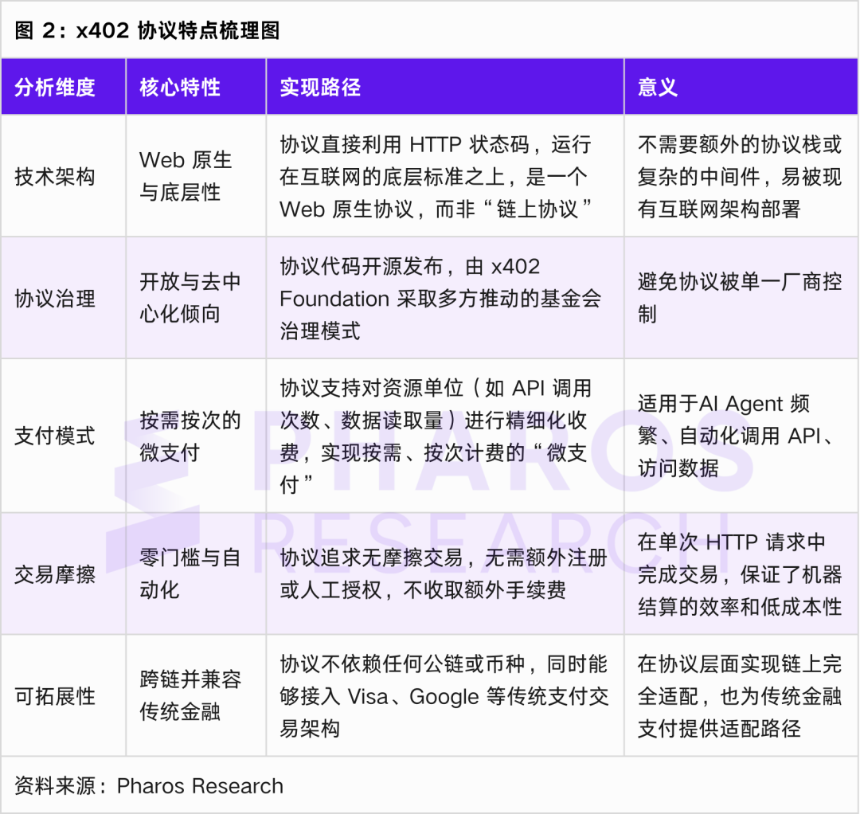
Task: Click the 分析维度 column header
Action: (55, 87)
